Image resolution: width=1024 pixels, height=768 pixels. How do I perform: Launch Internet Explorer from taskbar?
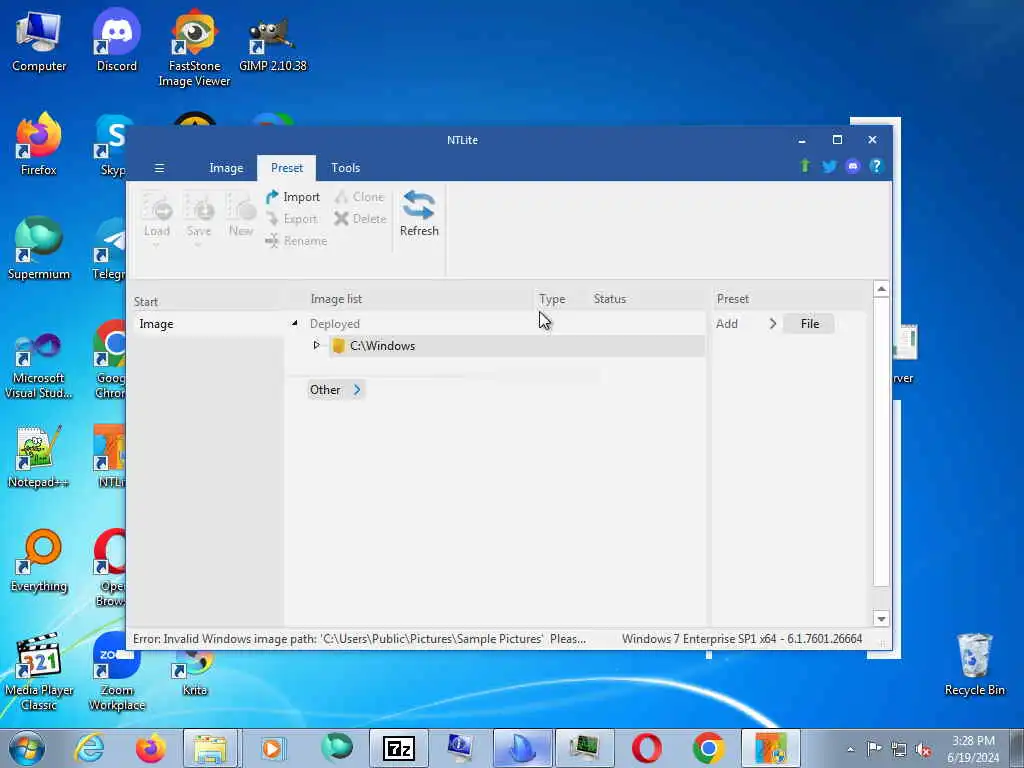point(88,748)
